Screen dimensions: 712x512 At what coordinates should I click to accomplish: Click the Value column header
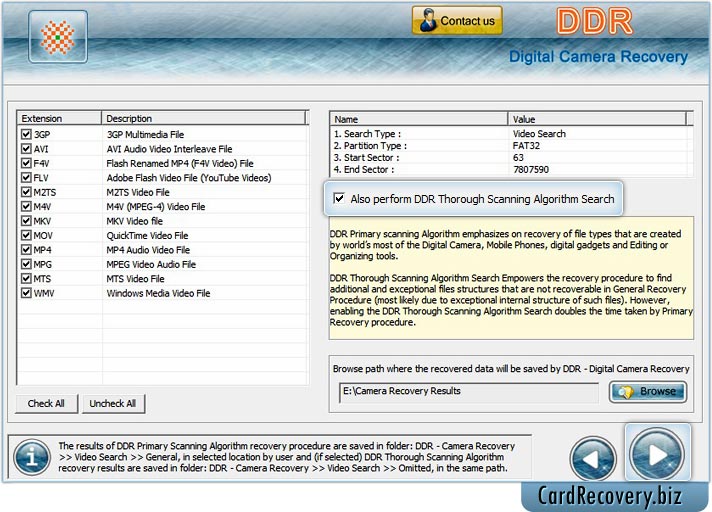597,119
